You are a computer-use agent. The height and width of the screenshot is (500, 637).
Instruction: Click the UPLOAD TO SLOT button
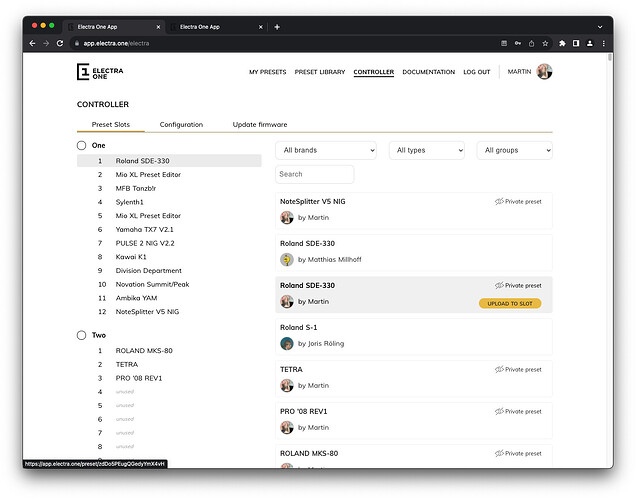[510, 303]
